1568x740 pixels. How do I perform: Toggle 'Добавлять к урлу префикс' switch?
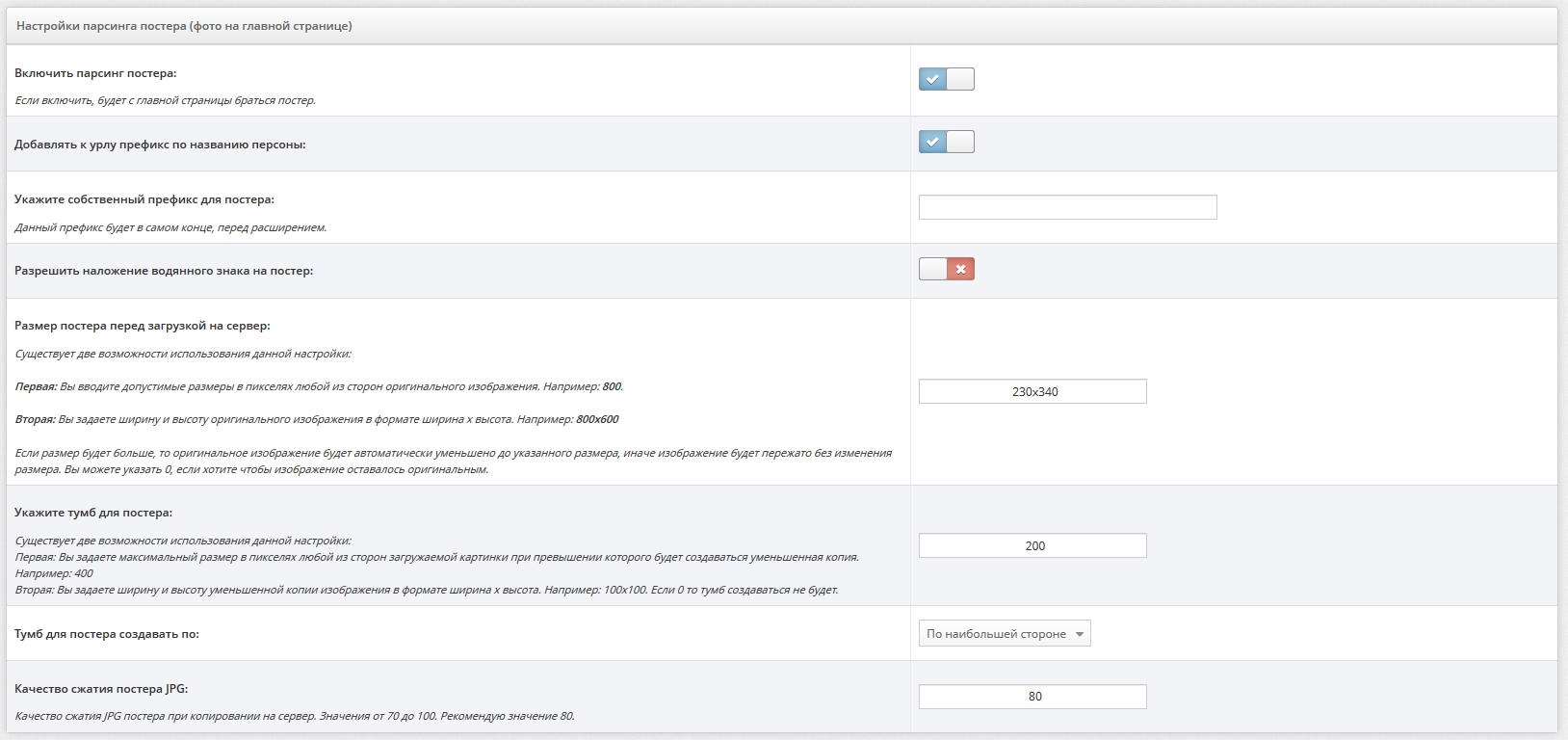click(947, 142)
